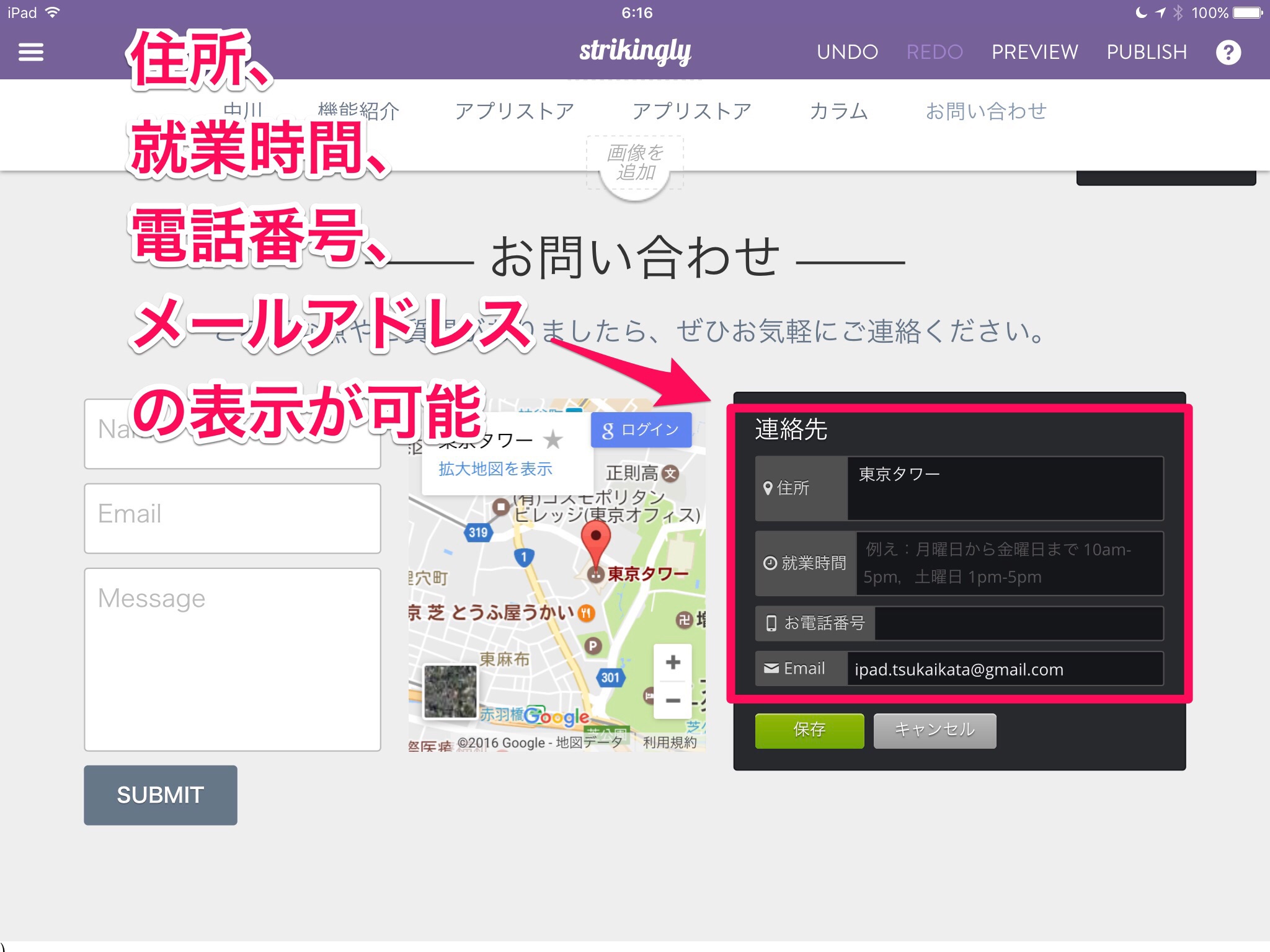Switch to satellite view thumbnail on map

450,691
